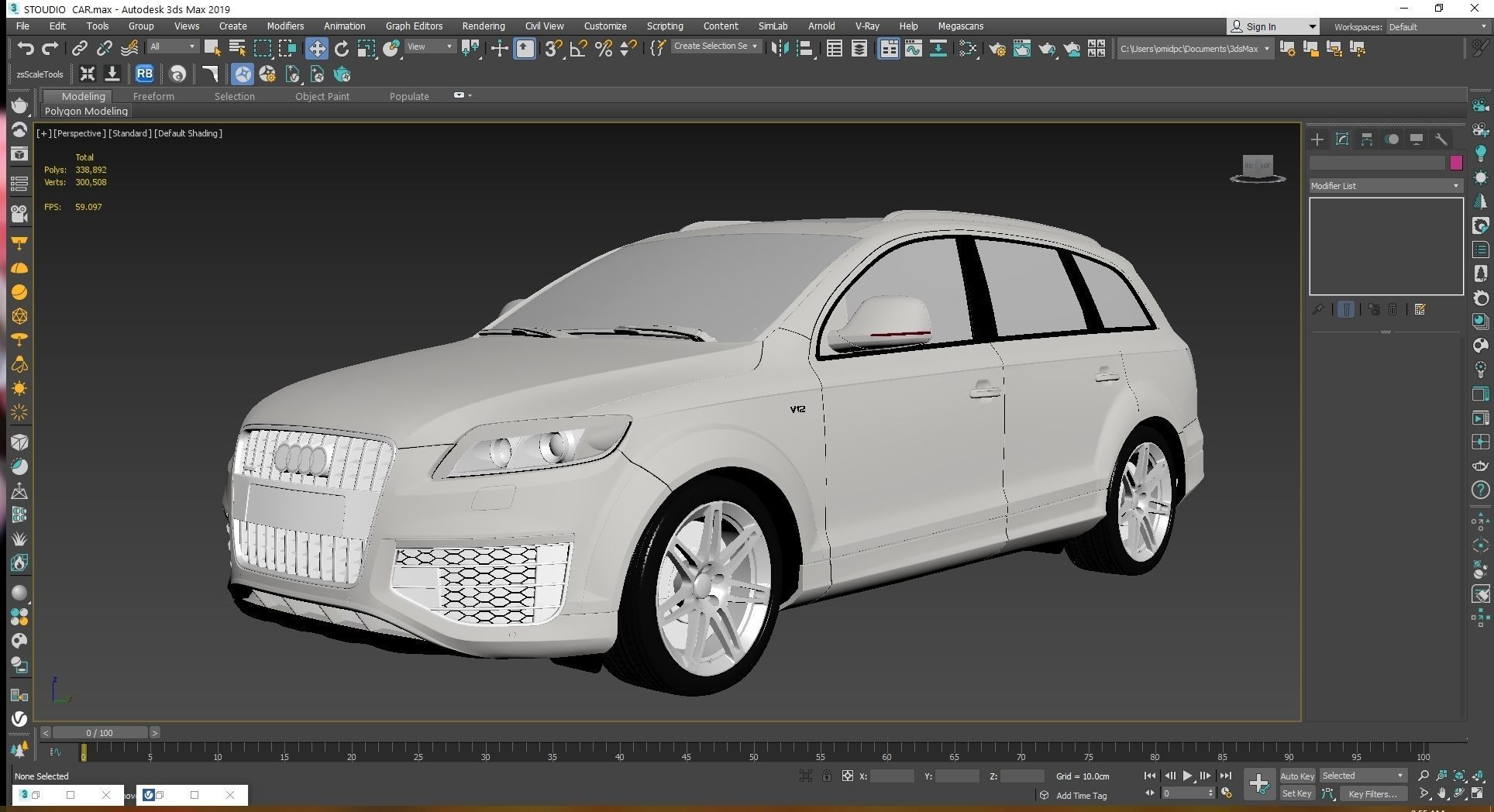Image resolution: width=1494 pixels, height=812 pixels.
Task: Open the Display command panel tab
Action: click(1417, 139)
